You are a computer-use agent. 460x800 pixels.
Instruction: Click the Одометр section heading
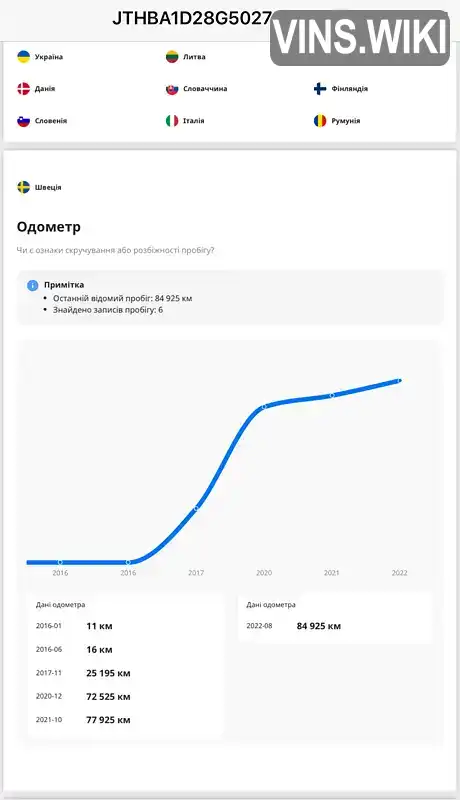(x=48, y=227)
